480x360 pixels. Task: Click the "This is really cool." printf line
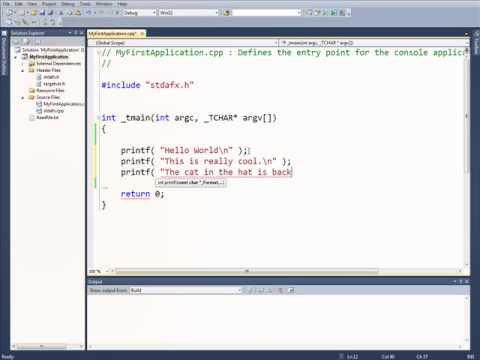point(206,161)
